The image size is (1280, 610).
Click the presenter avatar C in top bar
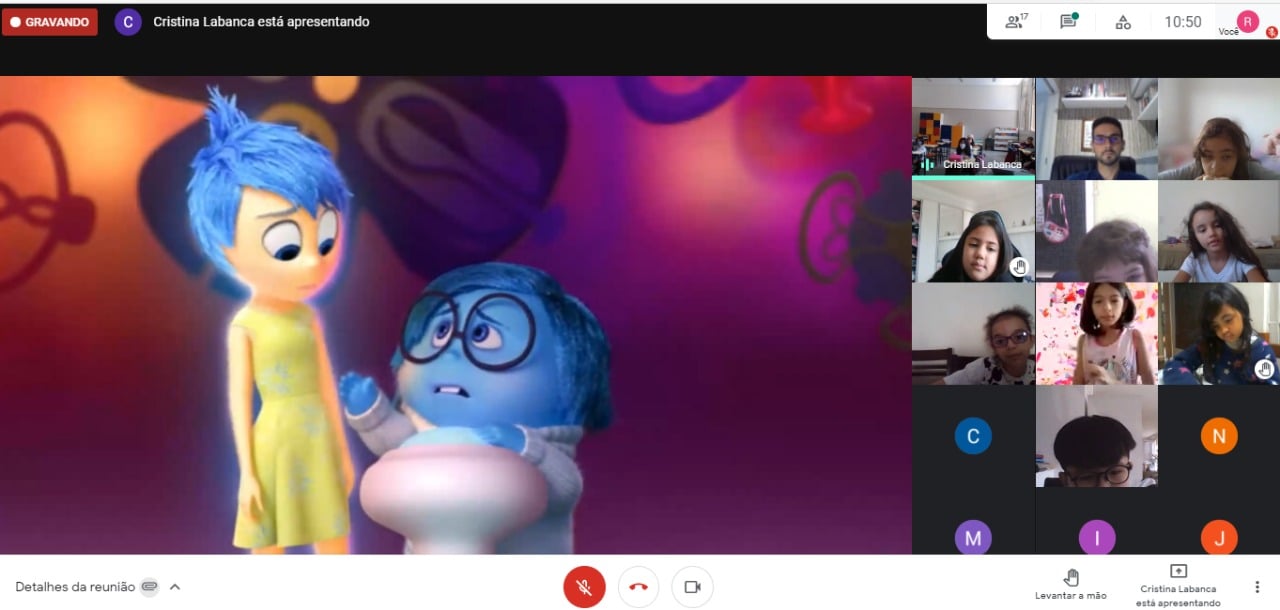(128, 22)
